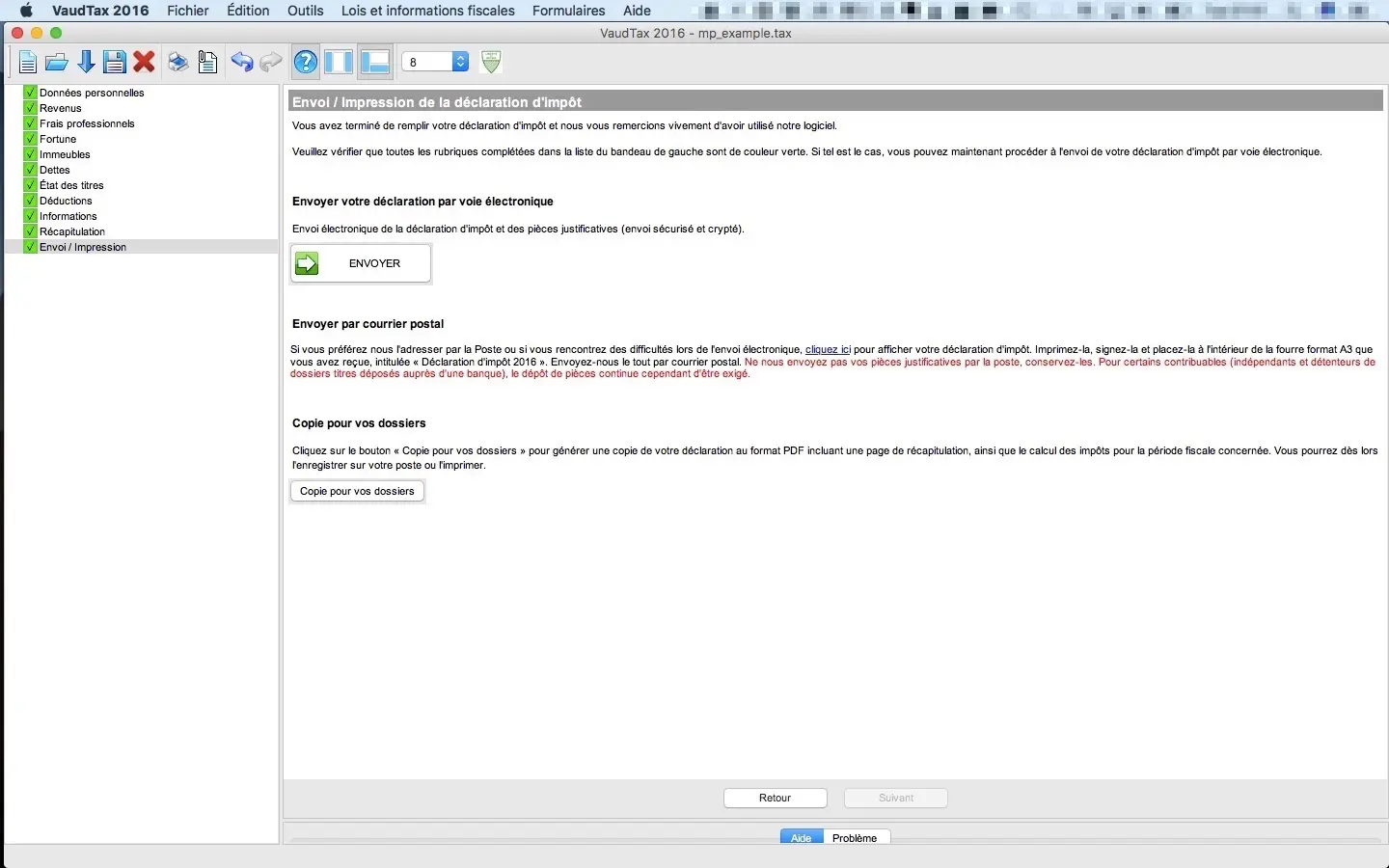Select État des titres in the sidebar

click(x=71, y=185)
